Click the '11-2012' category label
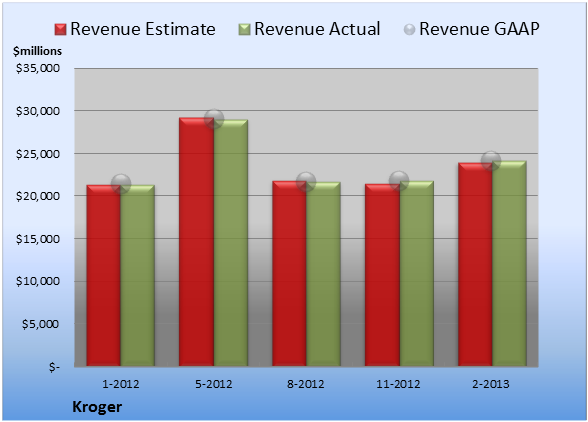The width and height of the screenshot is (588, 422). [398, 384]
